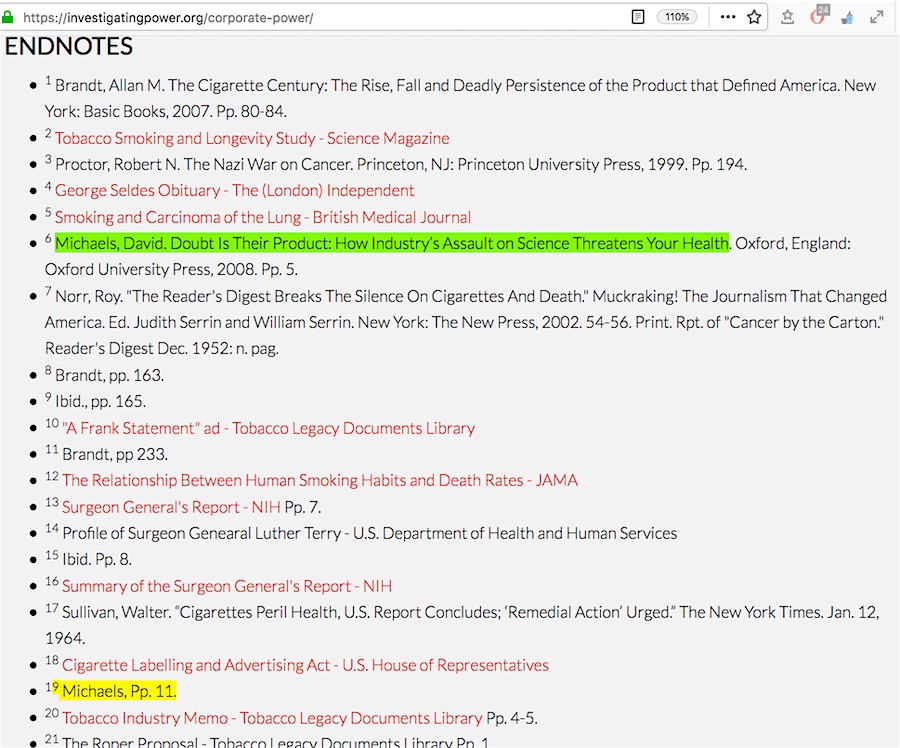Viewport: 900px width, 748px height.
Task: Bookmark this page with the star icon
Action: click(x=754, y=17)
